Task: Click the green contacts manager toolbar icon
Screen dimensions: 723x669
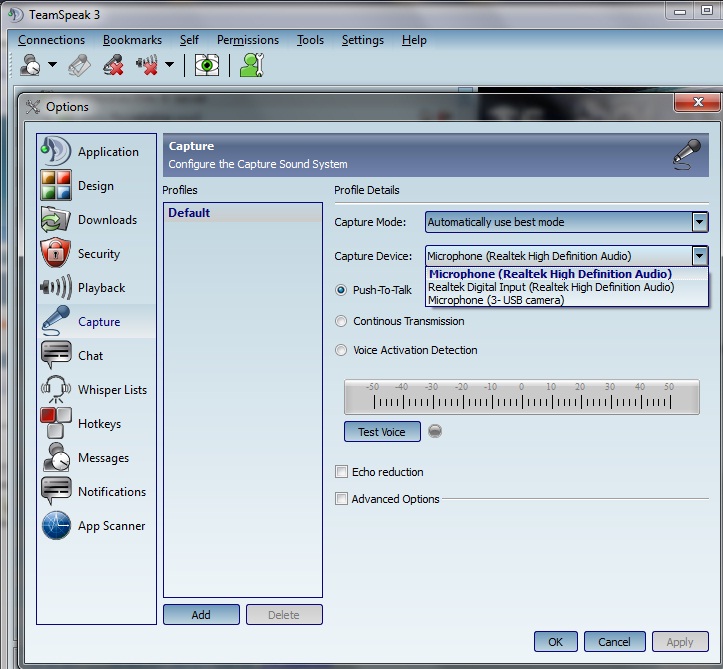Action: point(252,65)
